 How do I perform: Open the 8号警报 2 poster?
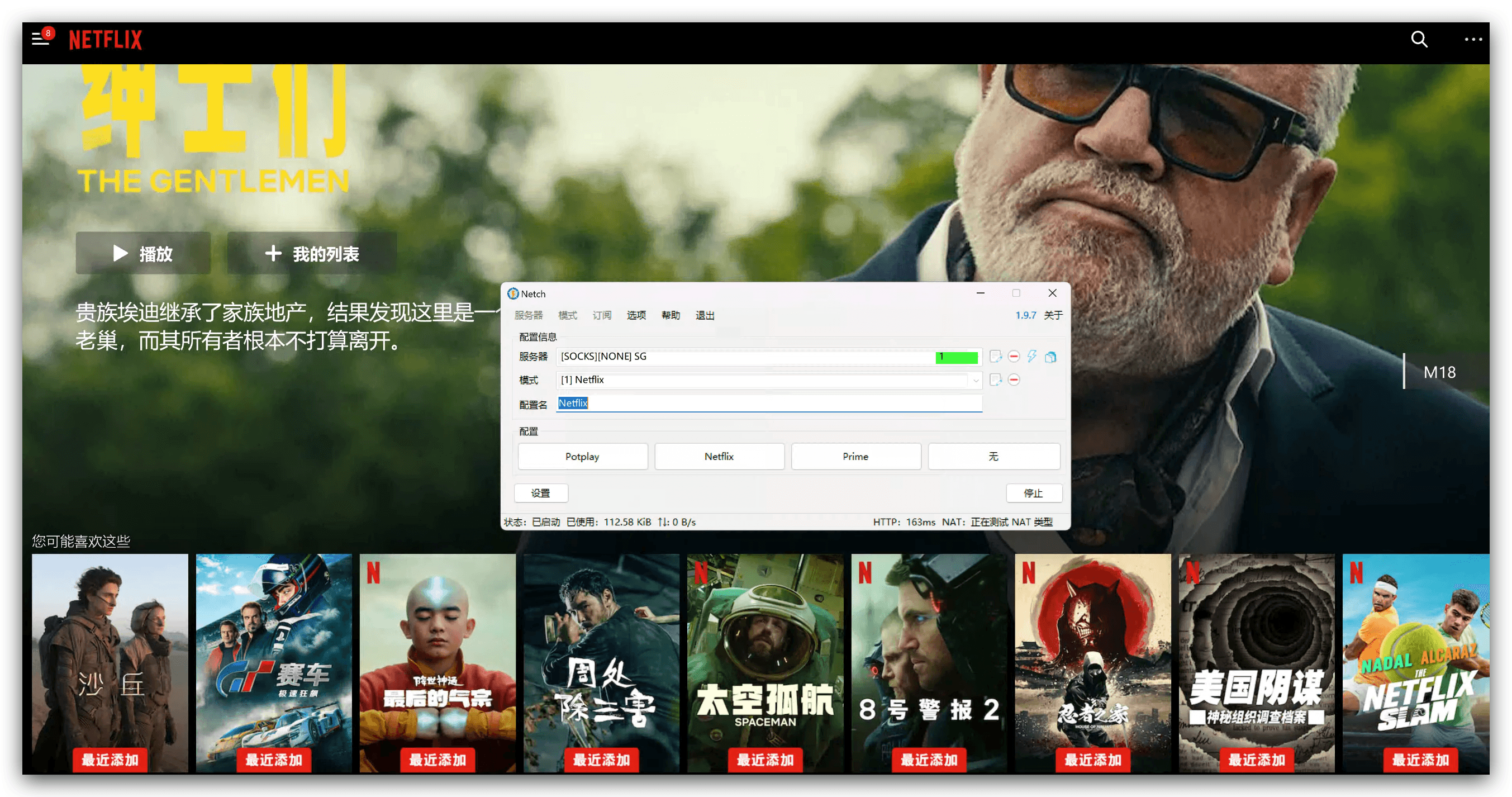pyautogui.click(x=929, y=663)
